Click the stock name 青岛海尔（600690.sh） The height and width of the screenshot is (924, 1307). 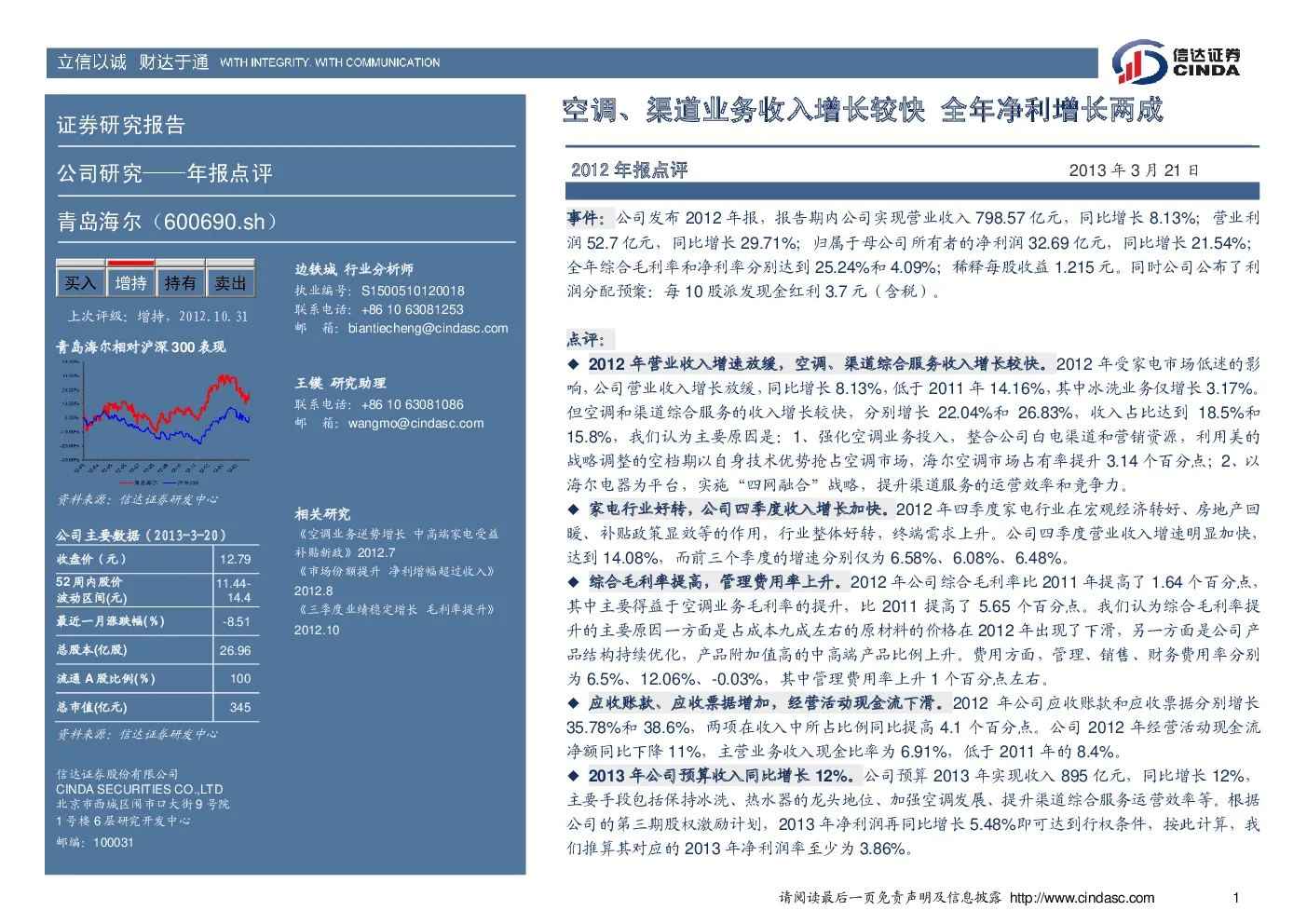(168, 222)
